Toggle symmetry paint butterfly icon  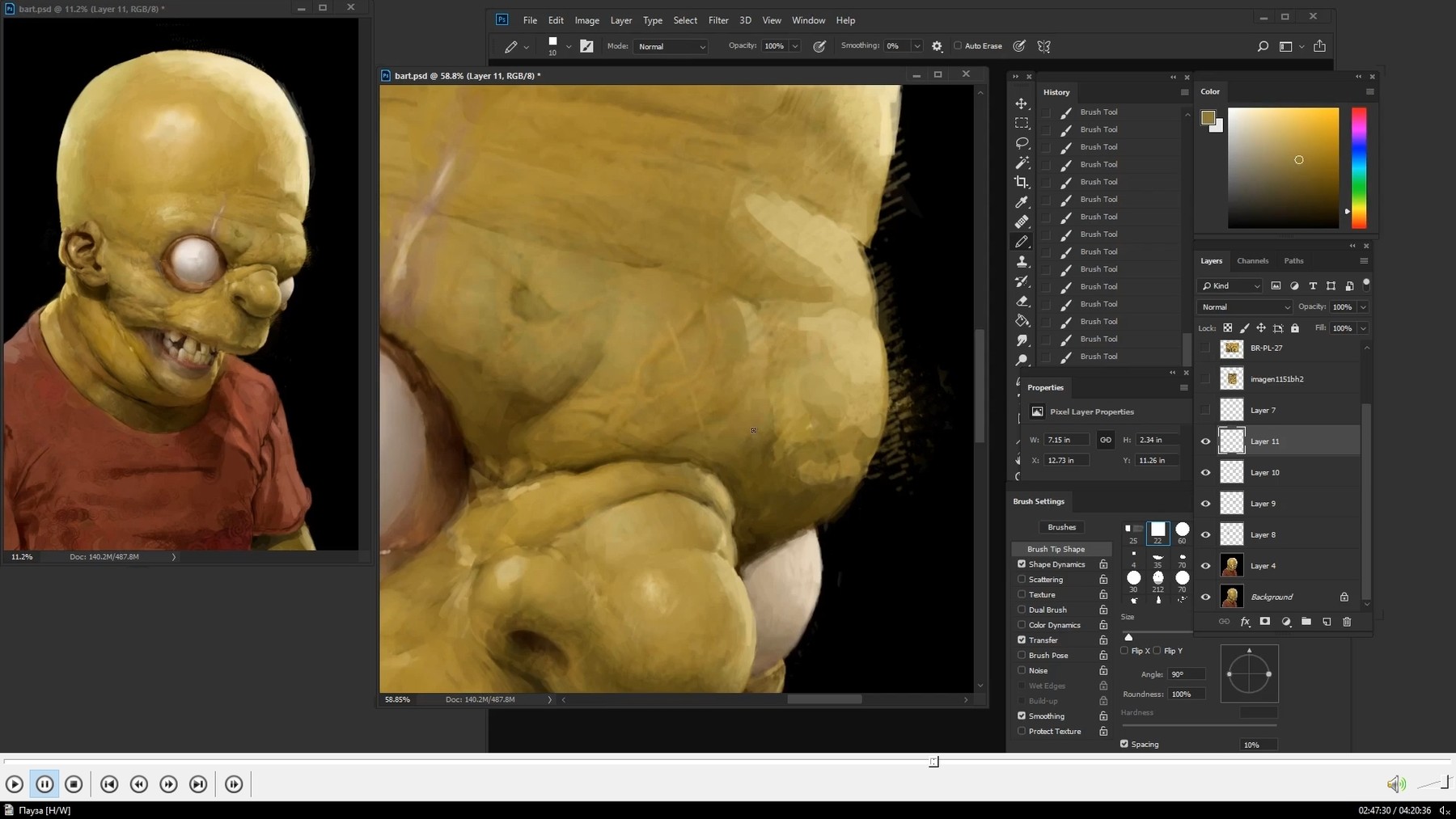(1044, 46)
